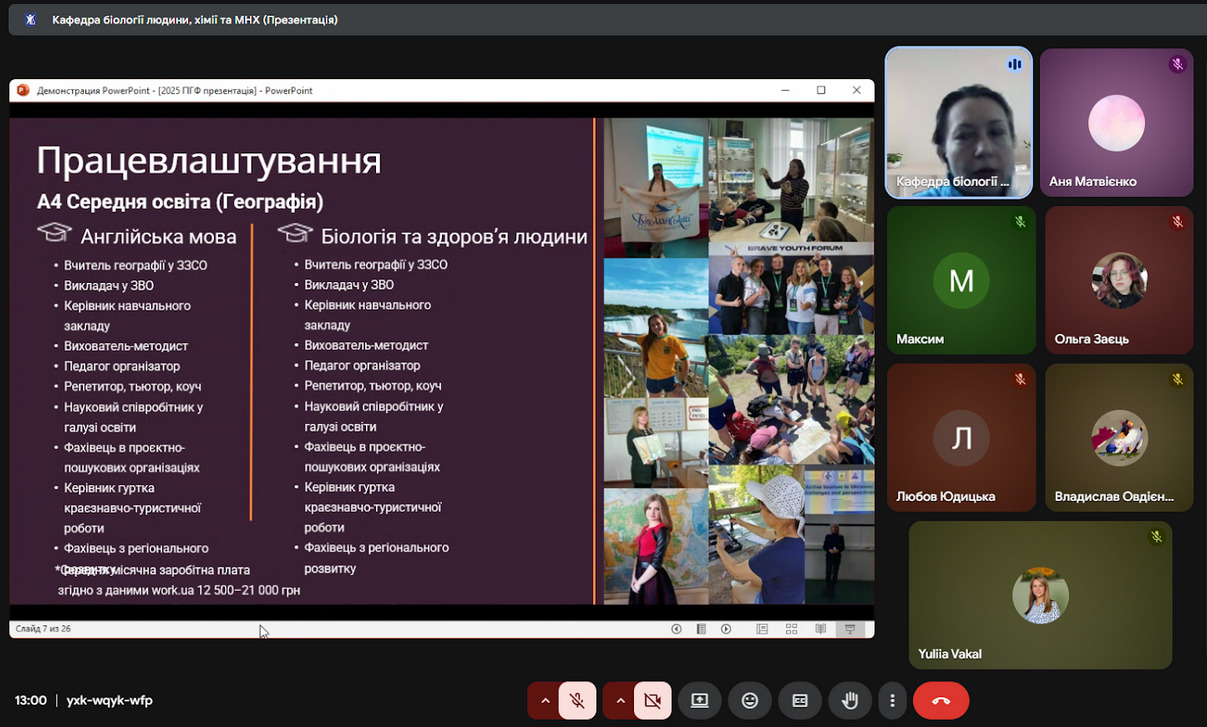Viewport: 1207px width, 727px height.
Task: Select Аня Матвієнко participant tile
Action: [x=1116, y=123]
